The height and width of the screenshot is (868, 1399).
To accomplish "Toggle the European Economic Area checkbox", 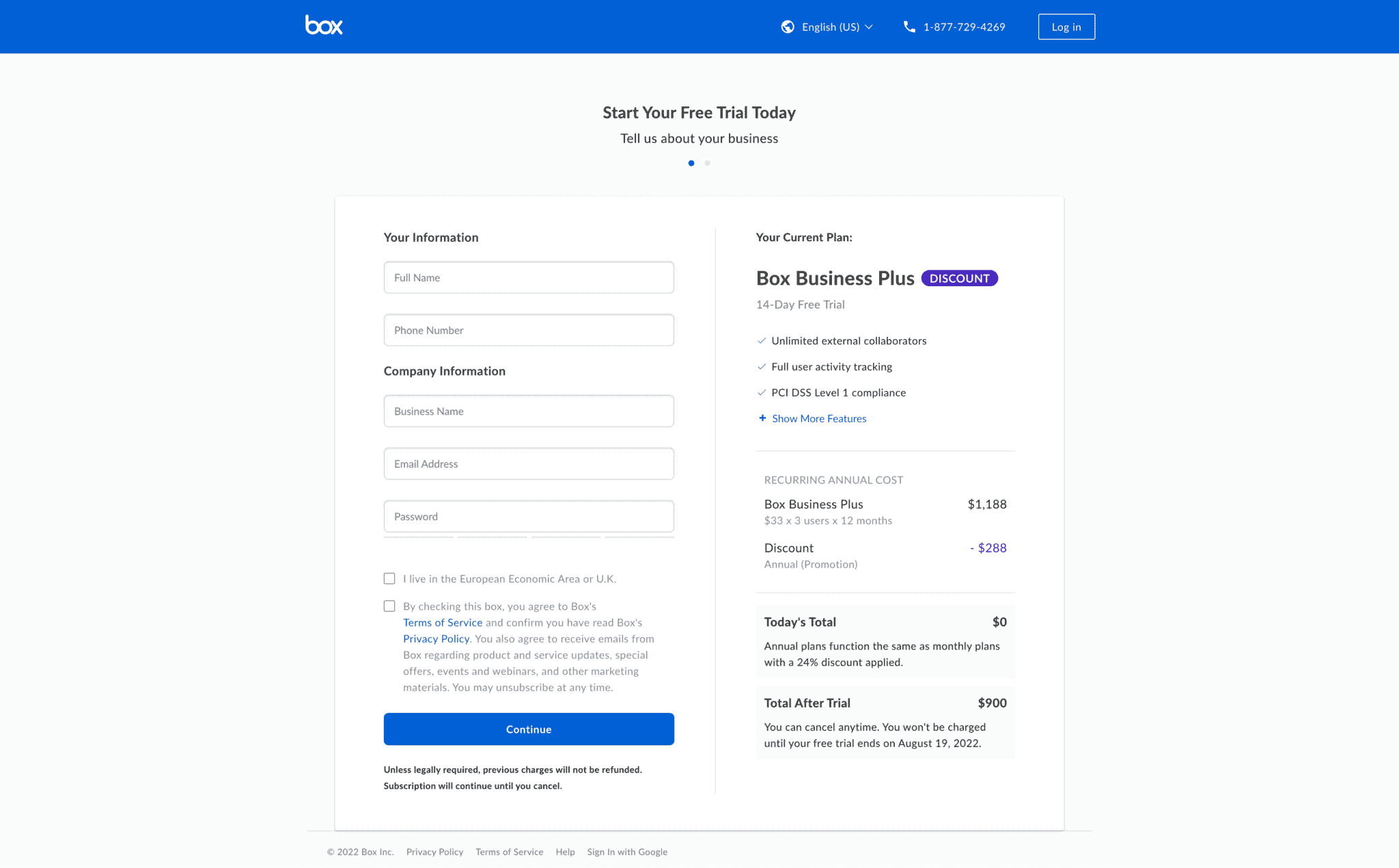I will (388, 578).
